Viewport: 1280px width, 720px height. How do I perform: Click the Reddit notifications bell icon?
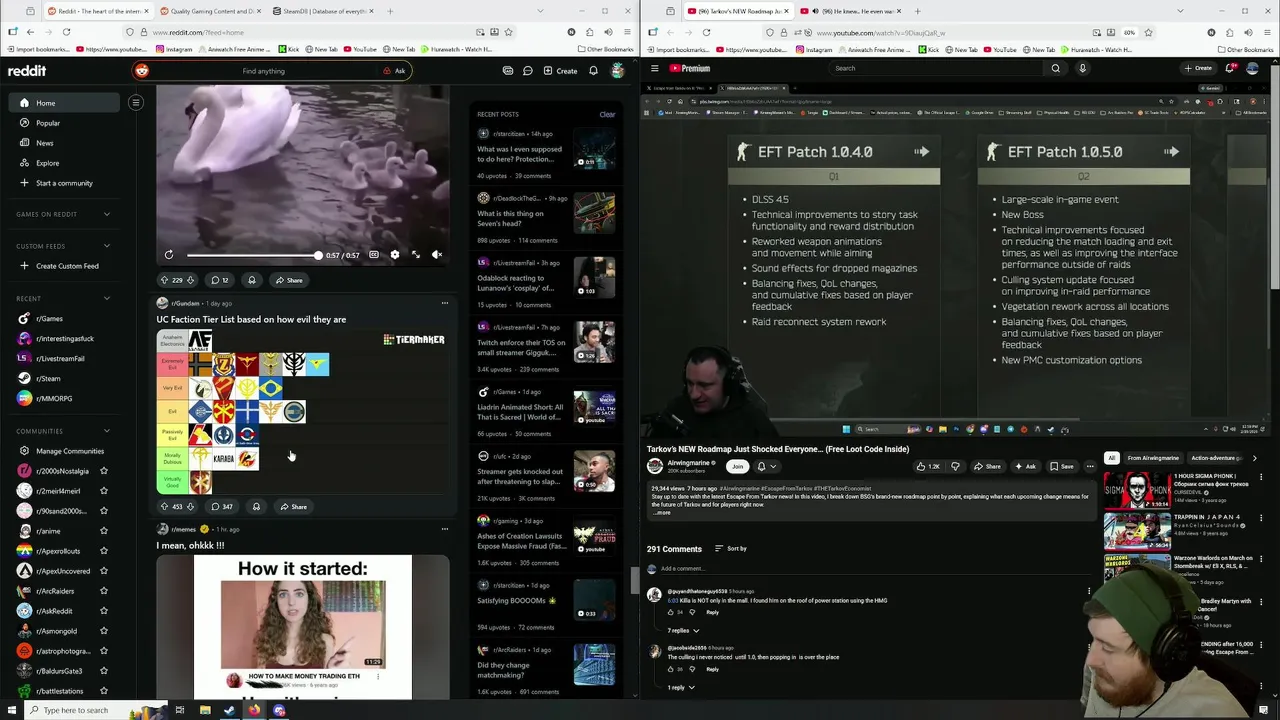click(x=593, y=71)
